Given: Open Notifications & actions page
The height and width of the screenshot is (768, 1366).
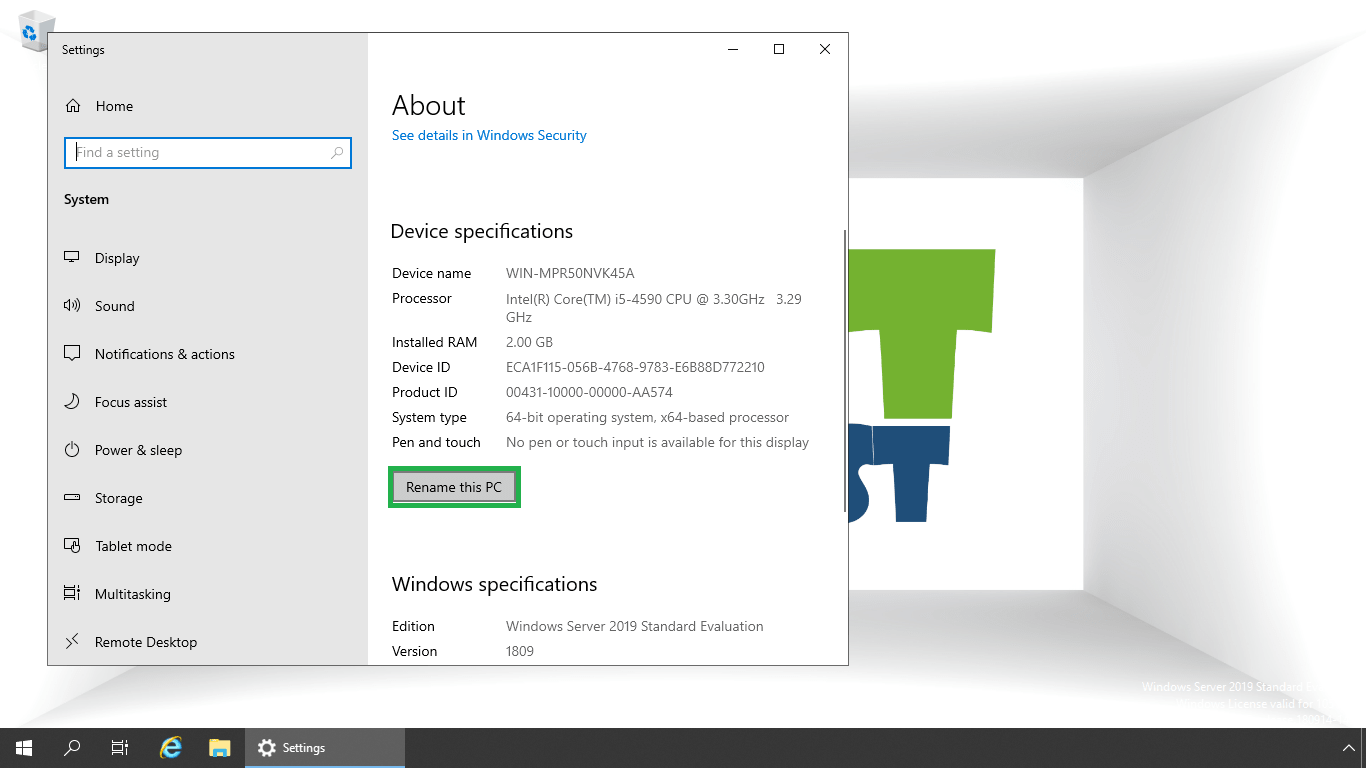Looking at the screenshot, I should [208, 354].
